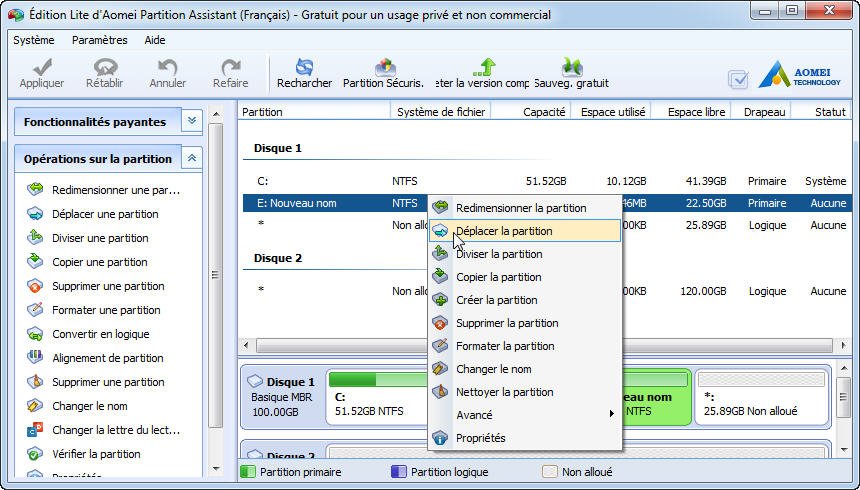Image resolution: width=860 pixels, height=490 pixels.
Task: Click the Disque 1 Basique MBR label
Action: pos(283,397)
